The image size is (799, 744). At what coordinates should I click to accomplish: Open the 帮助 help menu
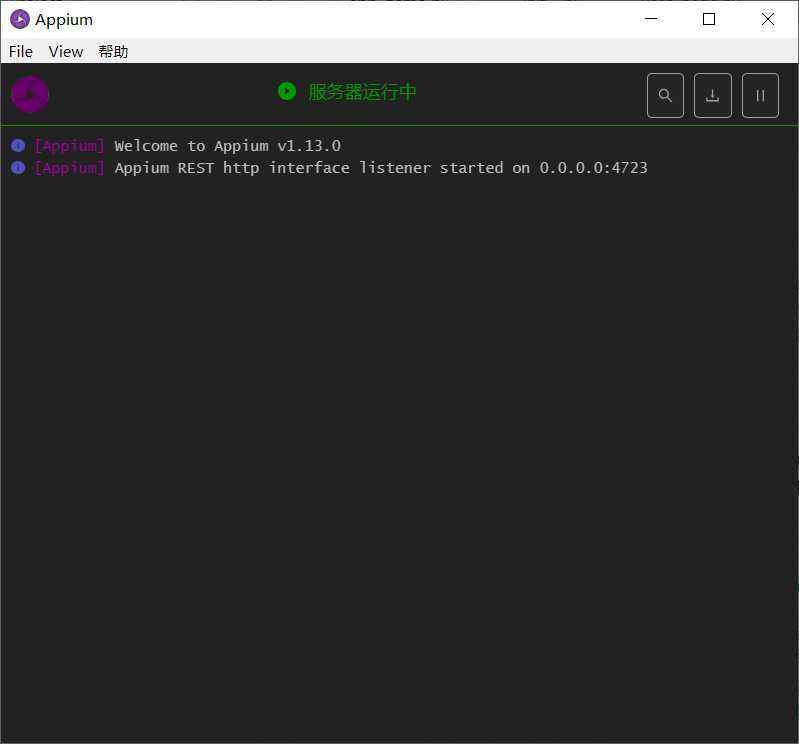[x=113, y=51]
